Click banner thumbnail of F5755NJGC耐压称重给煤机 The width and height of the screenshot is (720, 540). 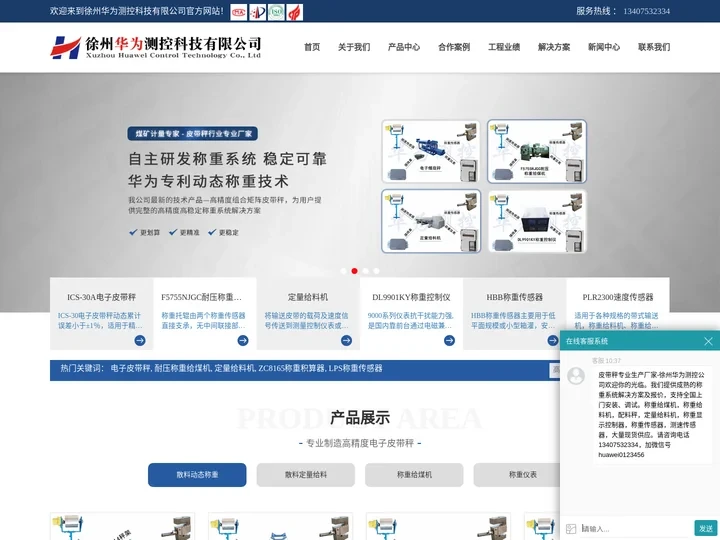point(537,151)
